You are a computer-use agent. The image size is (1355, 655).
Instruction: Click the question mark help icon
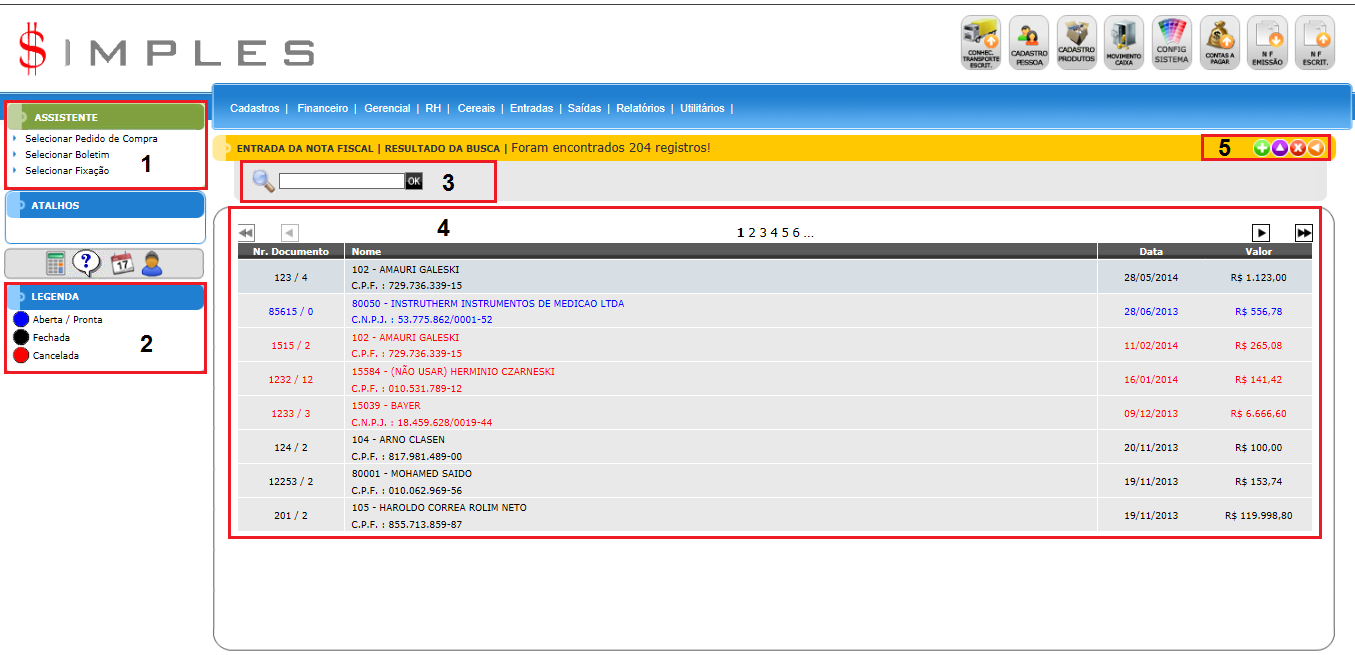(88, 264)
